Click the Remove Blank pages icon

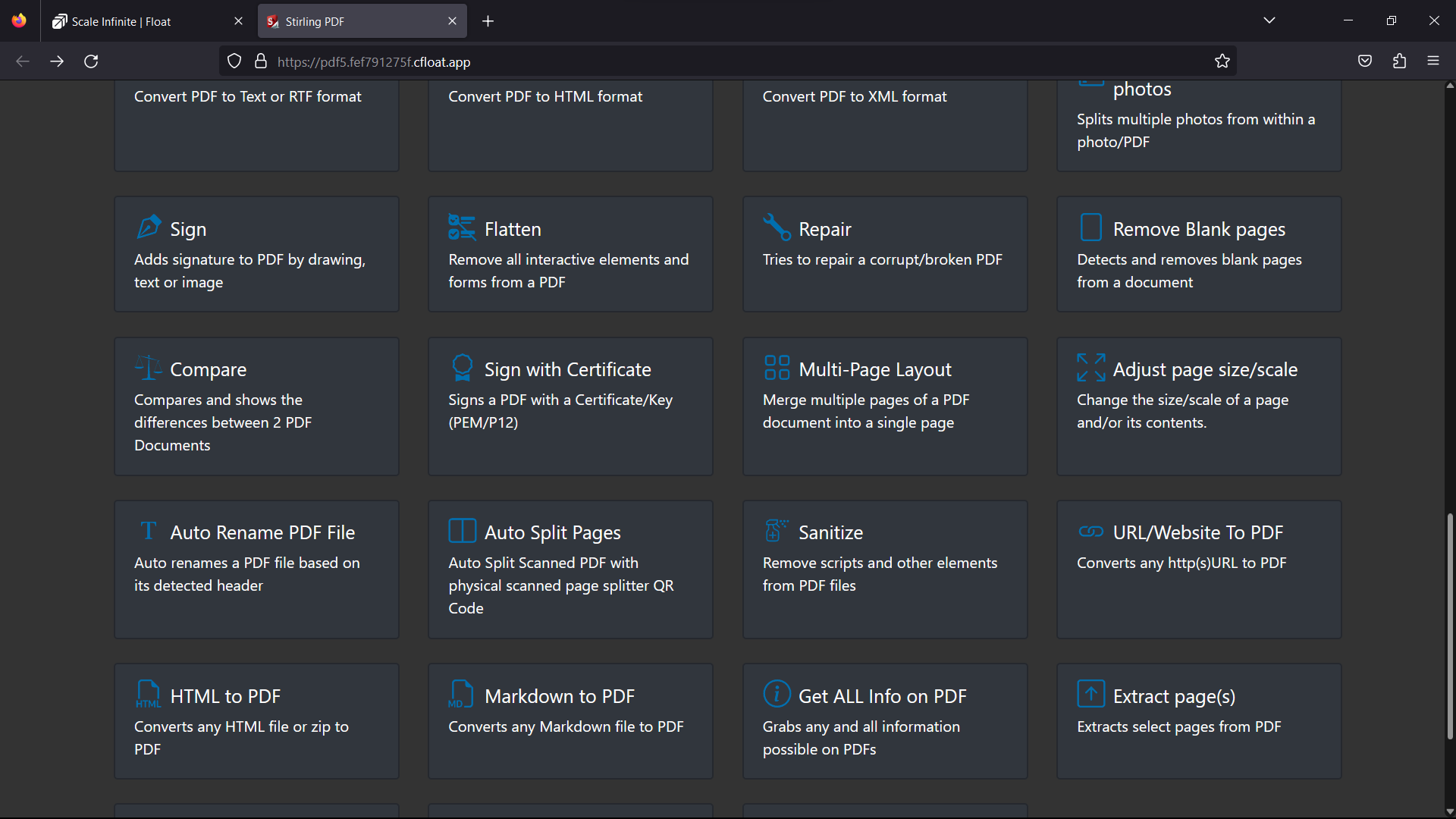1090,227
